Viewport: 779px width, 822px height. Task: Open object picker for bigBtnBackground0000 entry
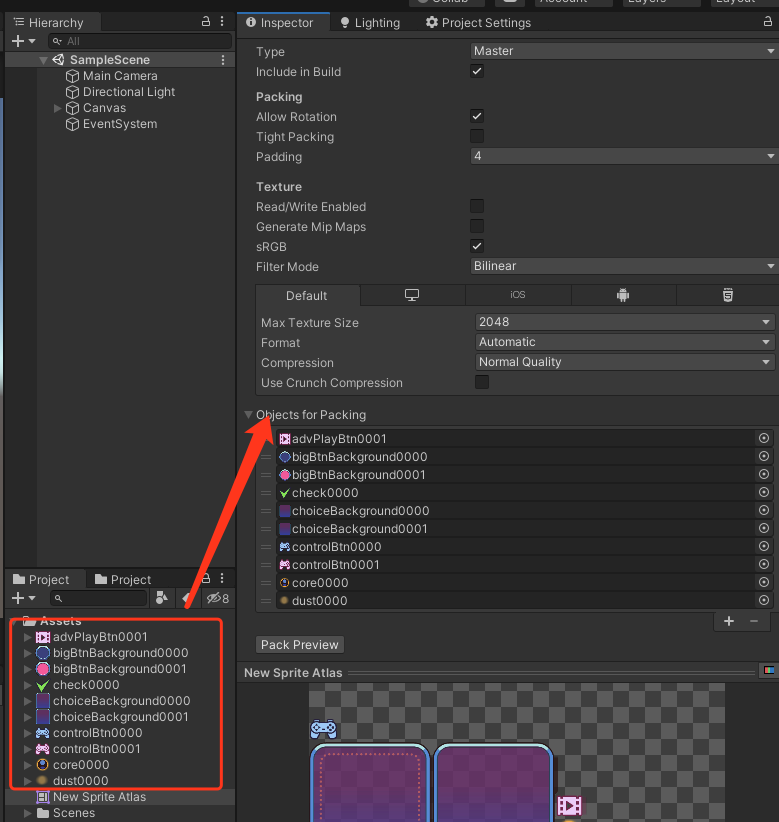pyautogui.click(x=764, y=456)
